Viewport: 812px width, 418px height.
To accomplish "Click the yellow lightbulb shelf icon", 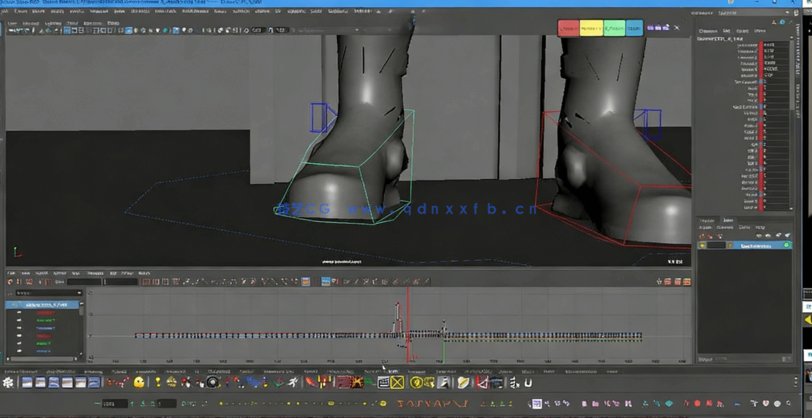I will click(157, 383).
